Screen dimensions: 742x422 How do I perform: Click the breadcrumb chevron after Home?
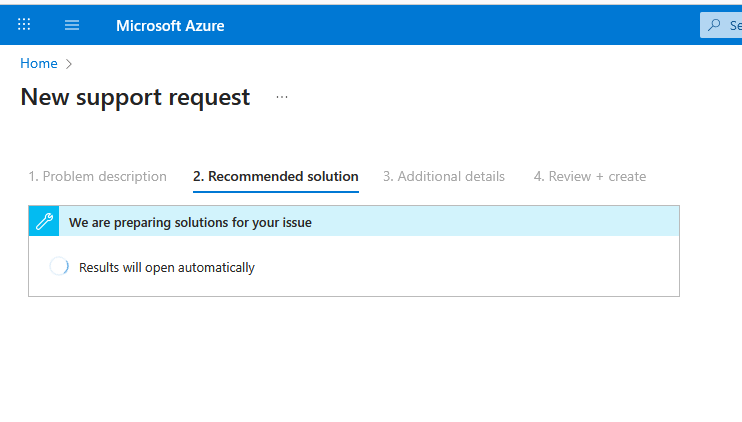point(69,64)
